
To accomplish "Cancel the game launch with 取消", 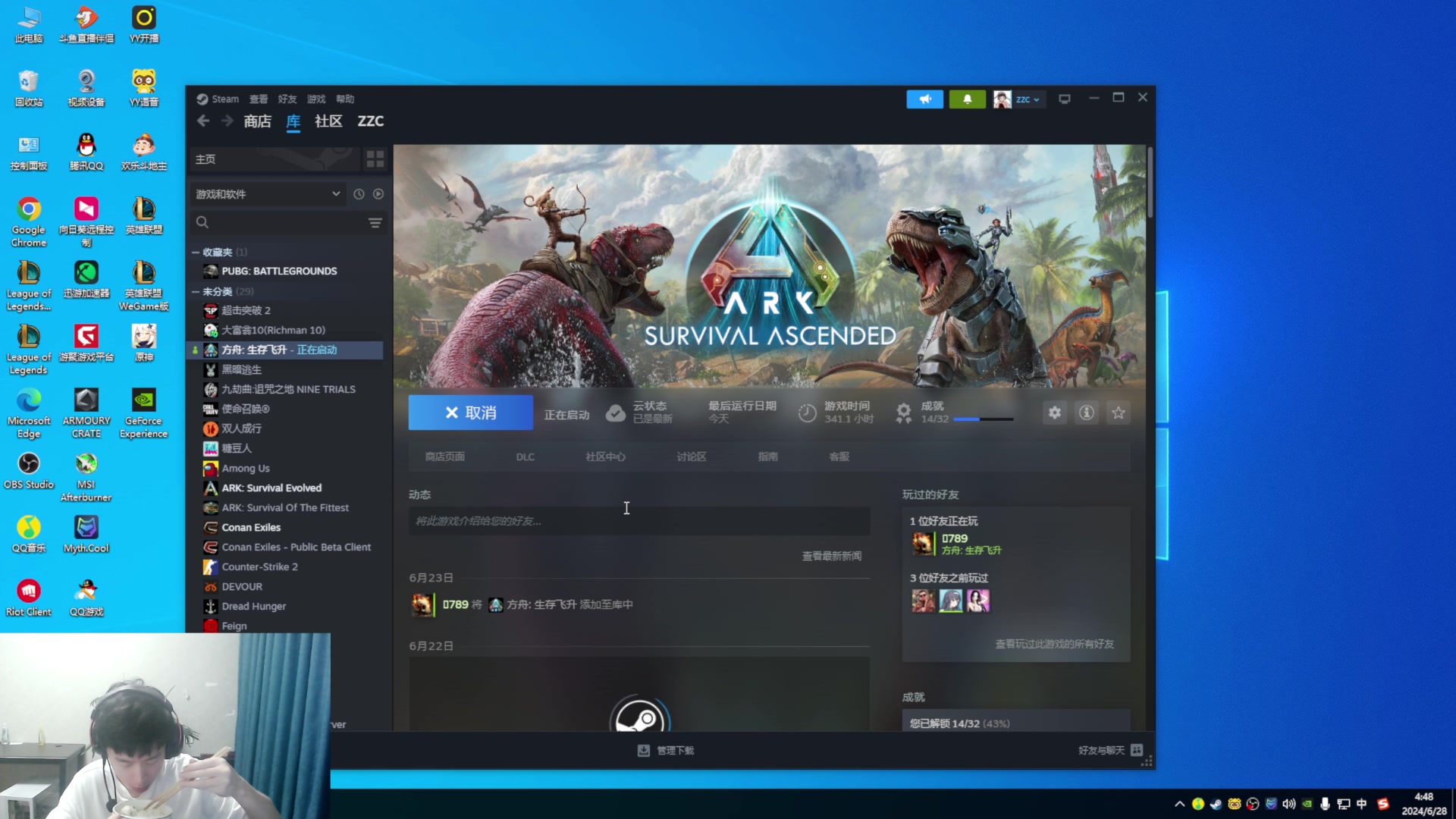I will tap(470, 413).
